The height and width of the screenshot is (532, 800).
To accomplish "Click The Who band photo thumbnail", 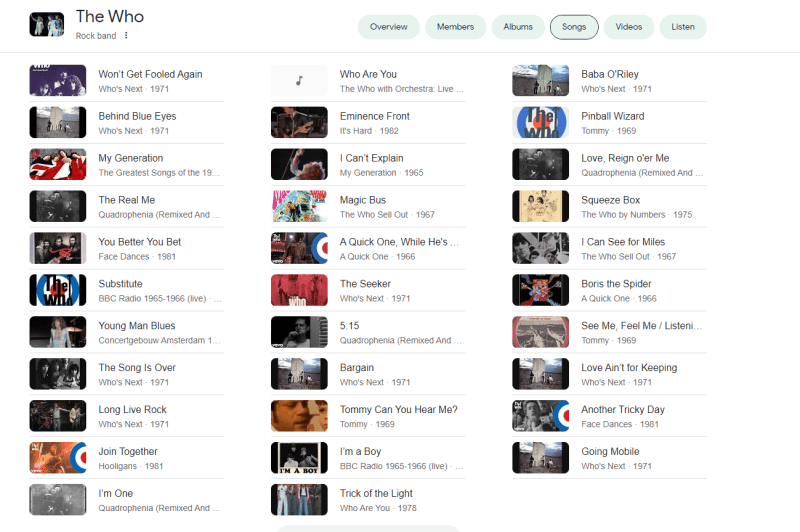I will pos(46,24).
